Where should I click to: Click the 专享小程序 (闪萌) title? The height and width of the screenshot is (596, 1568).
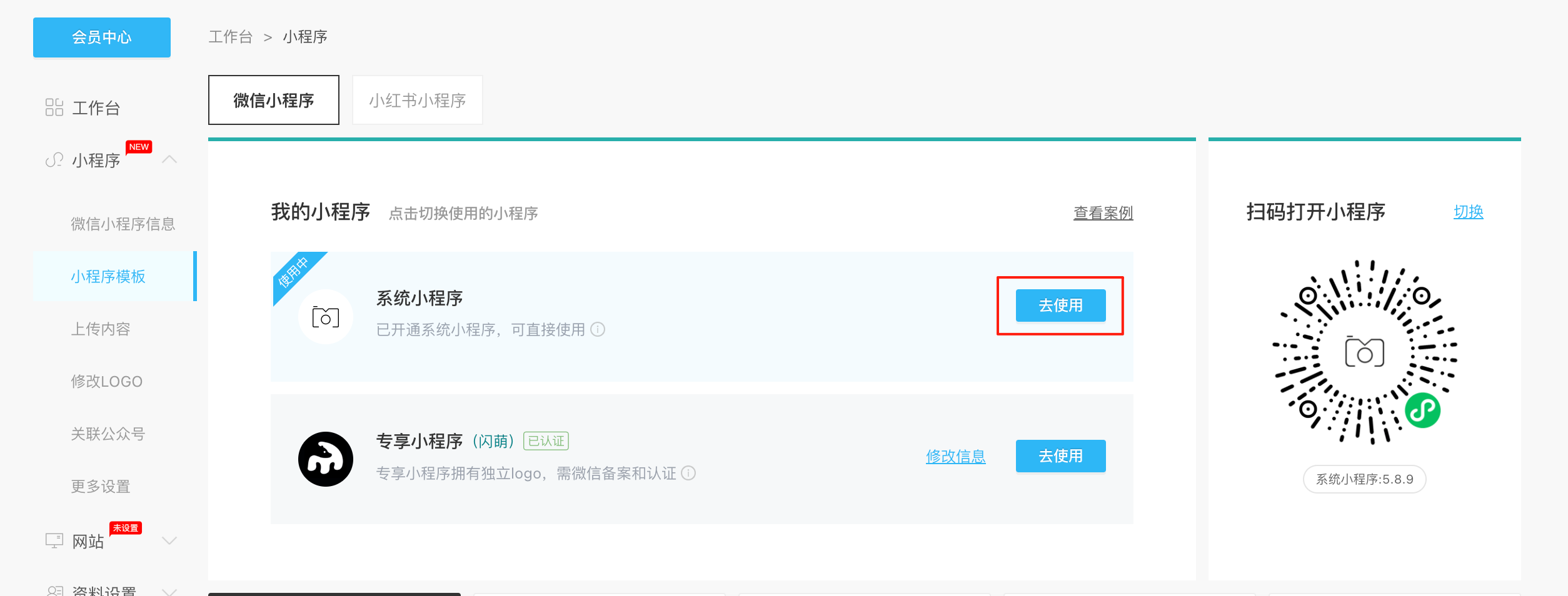(446, 441)
